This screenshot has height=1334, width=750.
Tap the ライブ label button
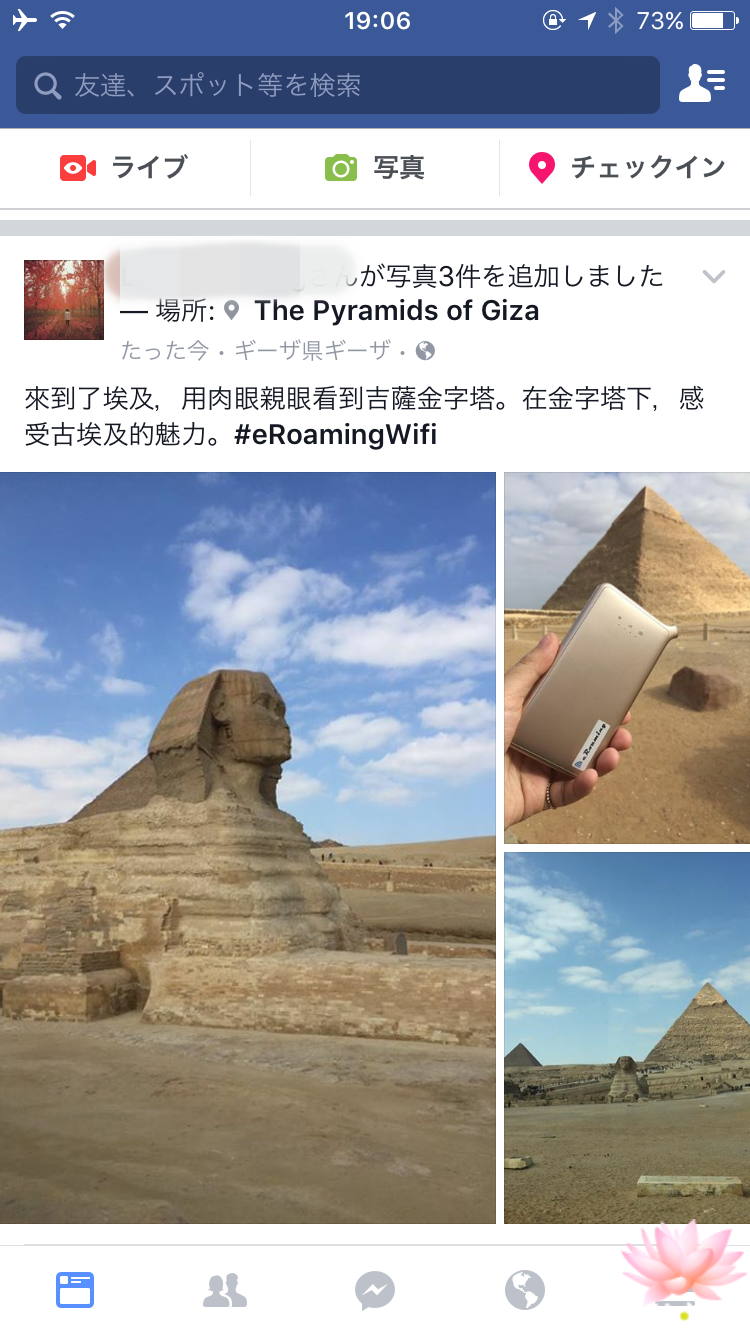click(x=149, y=168)
